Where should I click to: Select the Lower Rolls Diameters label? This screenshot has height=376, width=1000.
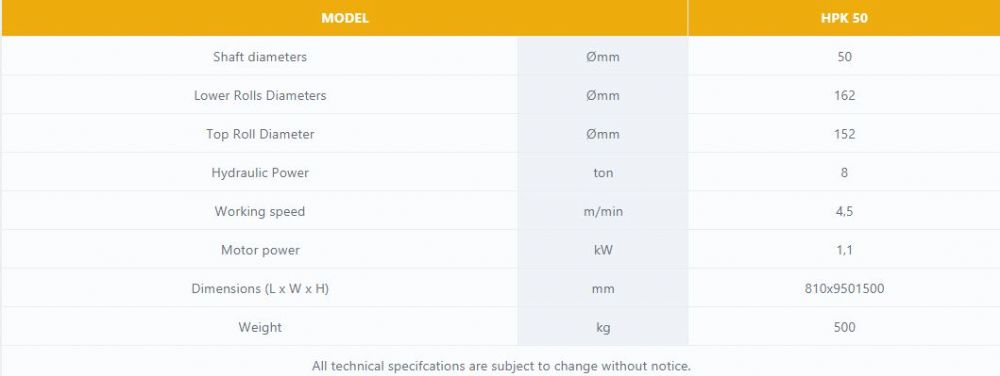click(260, 96)
